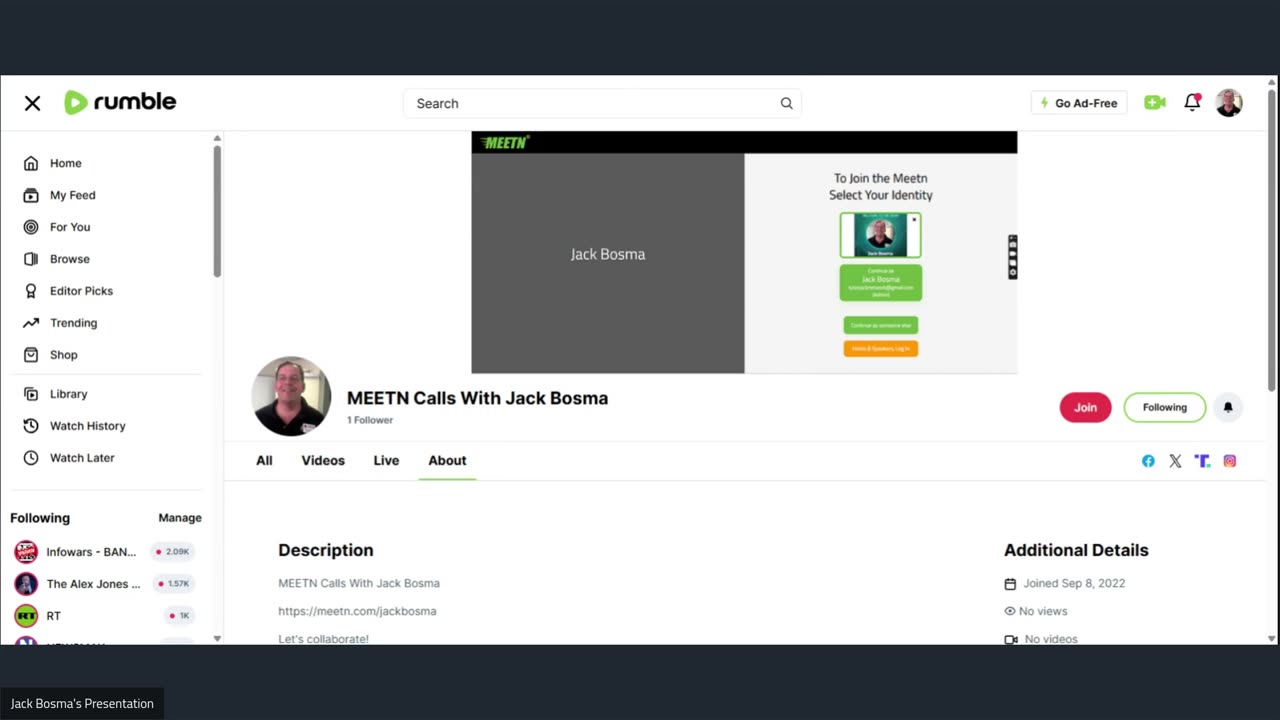Toggle channel notification bell beside Following
1280x720 pixels.
1228,407
